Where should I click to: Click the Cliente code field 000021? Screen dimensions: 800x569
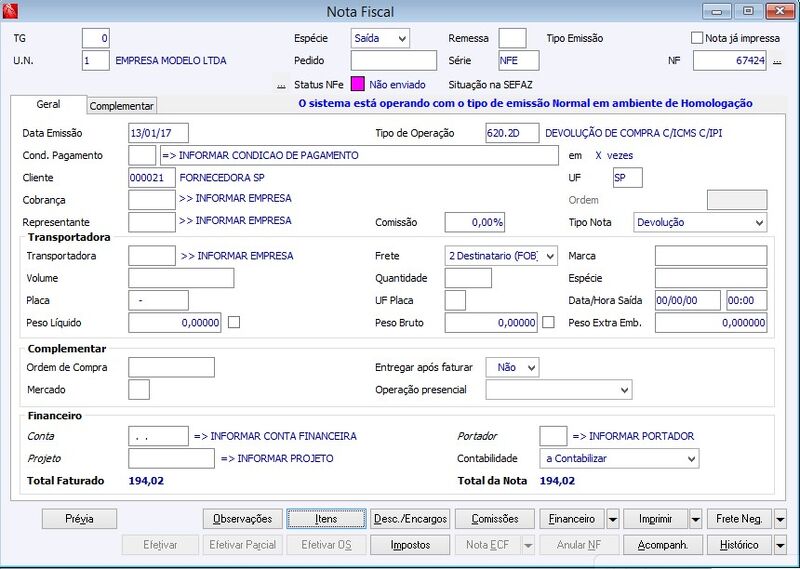pos(152,178)
